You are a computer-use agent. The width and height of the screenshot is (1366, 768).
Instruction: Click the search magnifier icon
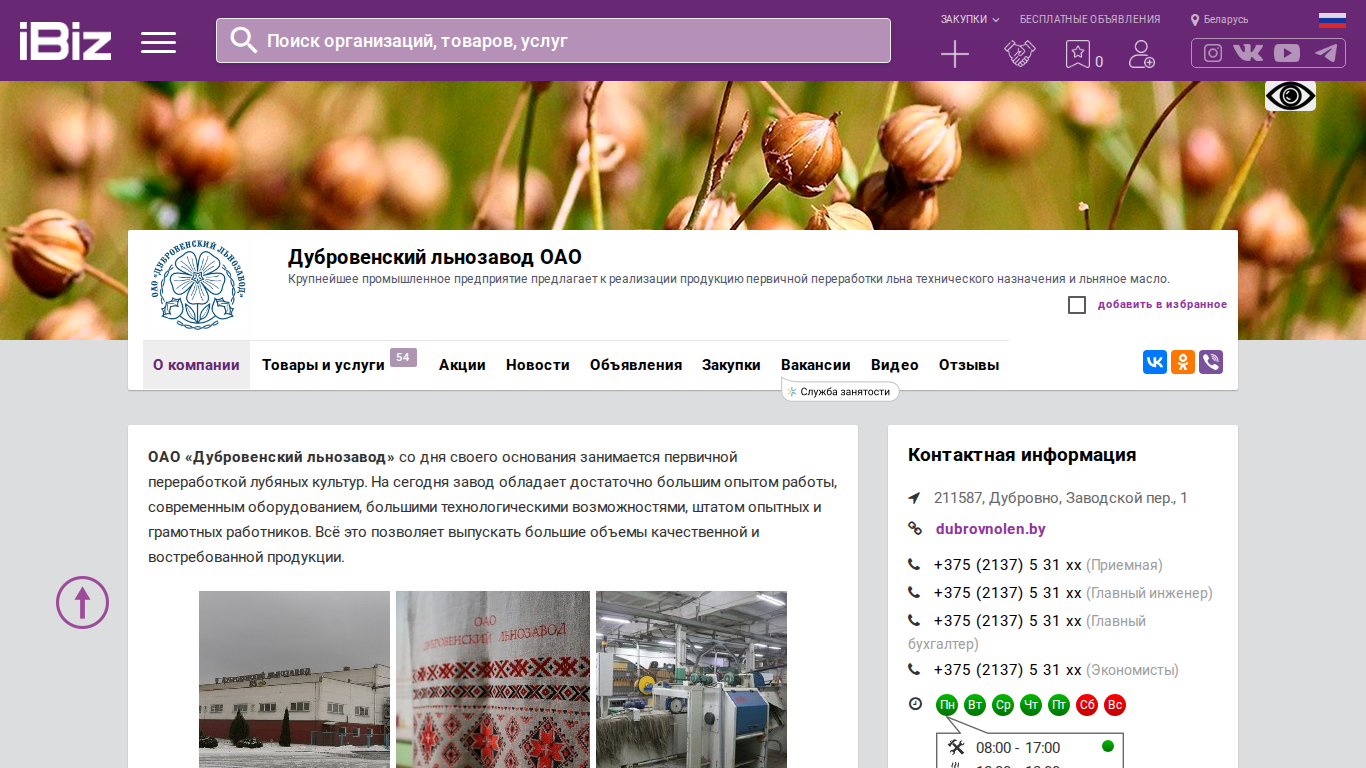click(x=244, y=40)
